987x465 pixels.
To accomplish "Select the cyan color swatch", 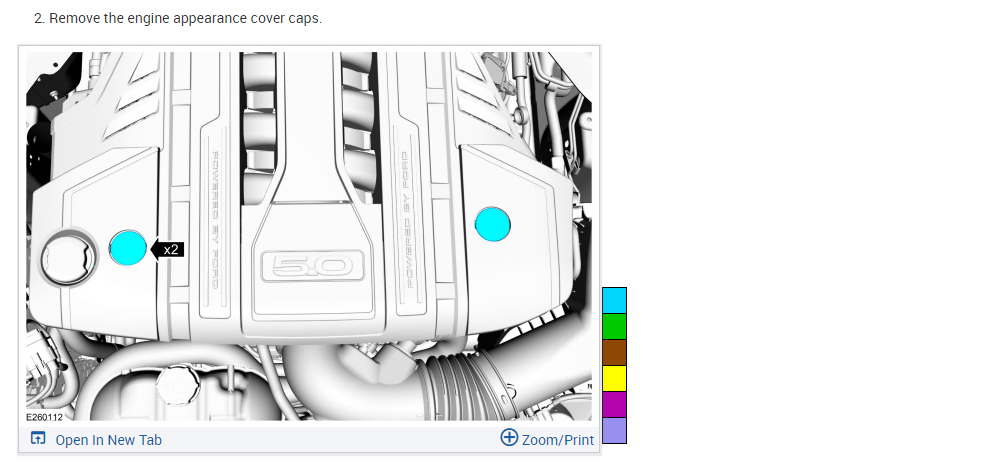I will pos(614,301).
